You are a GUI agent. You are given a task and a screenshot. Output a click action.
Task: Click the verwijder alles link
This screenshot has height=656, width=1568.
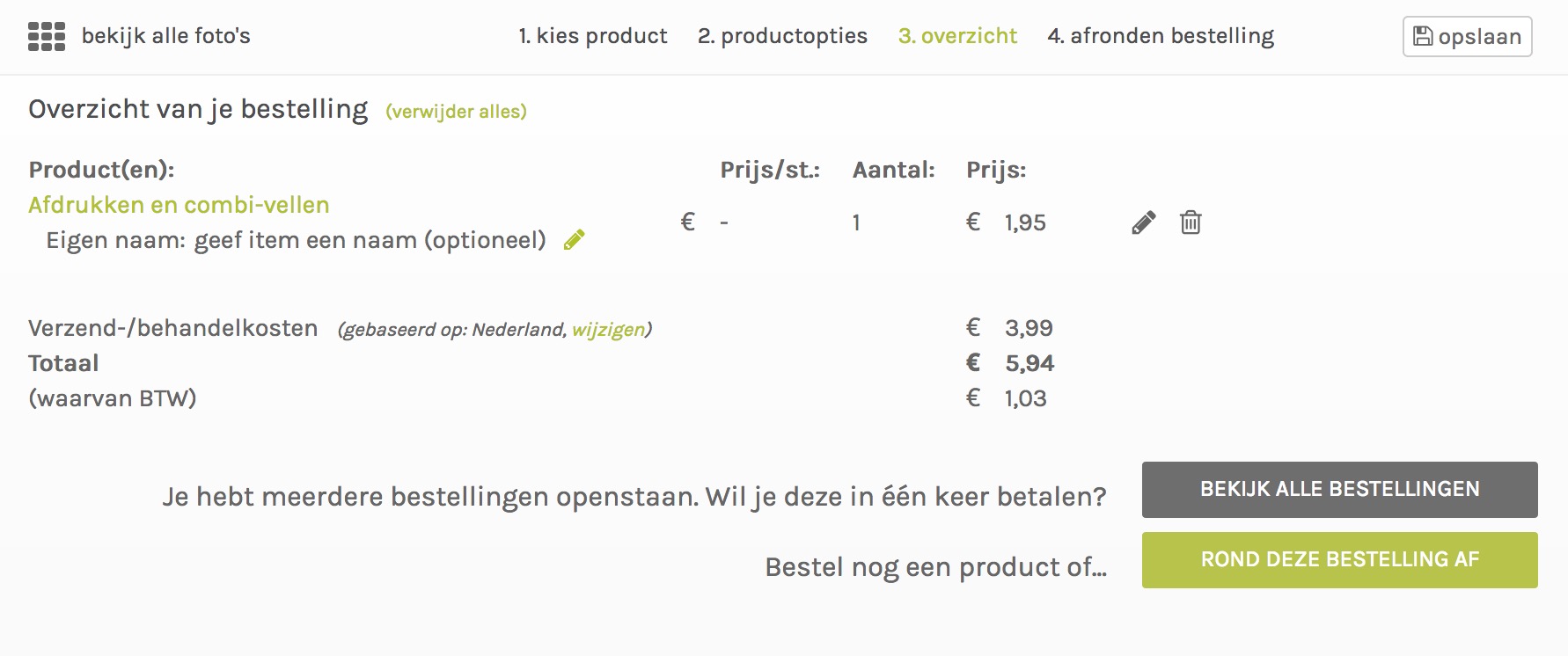[x=456, y=112]
